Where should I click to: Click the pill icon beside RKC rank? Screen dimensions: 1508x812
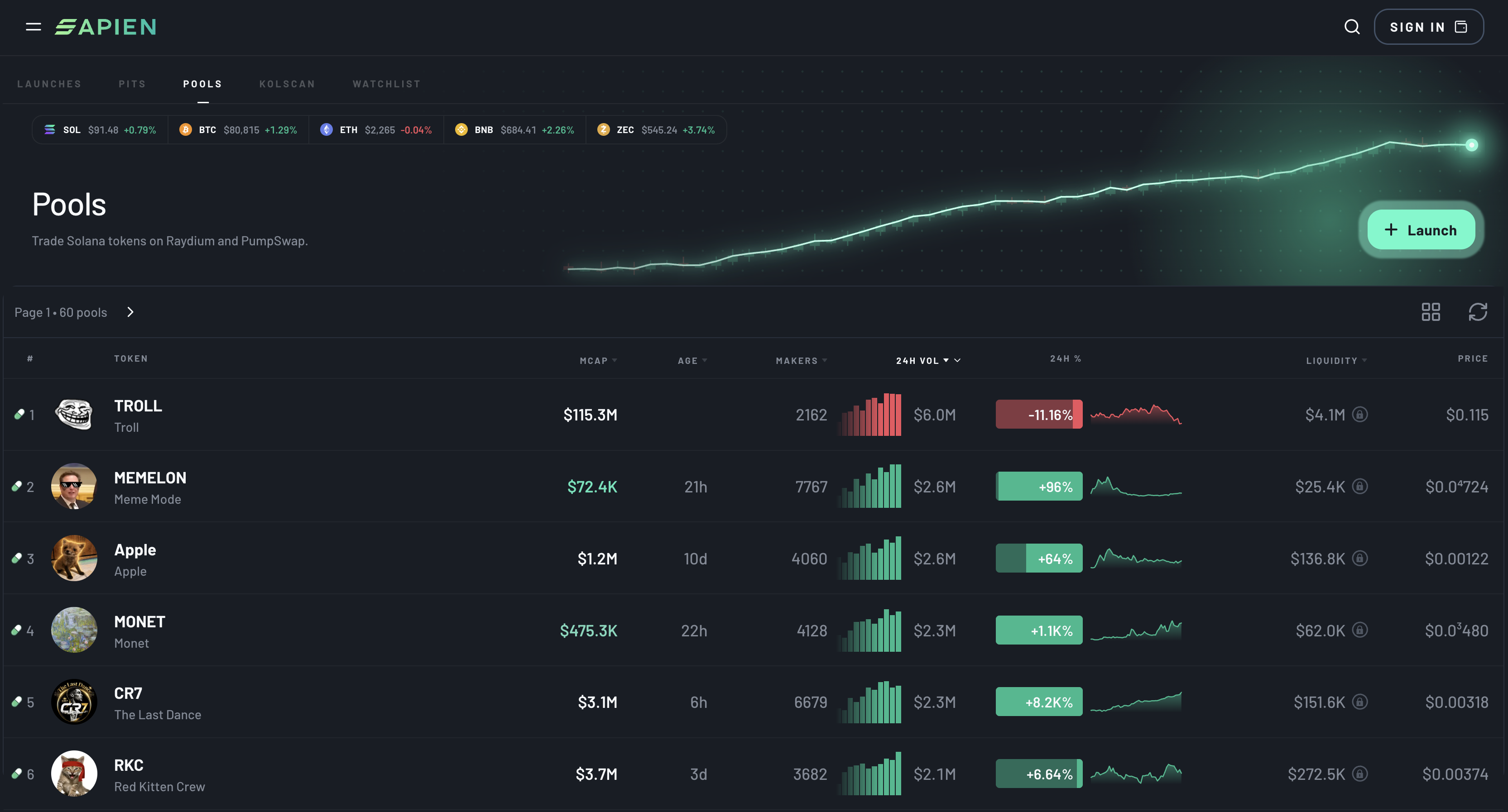(x=16, y=774)
